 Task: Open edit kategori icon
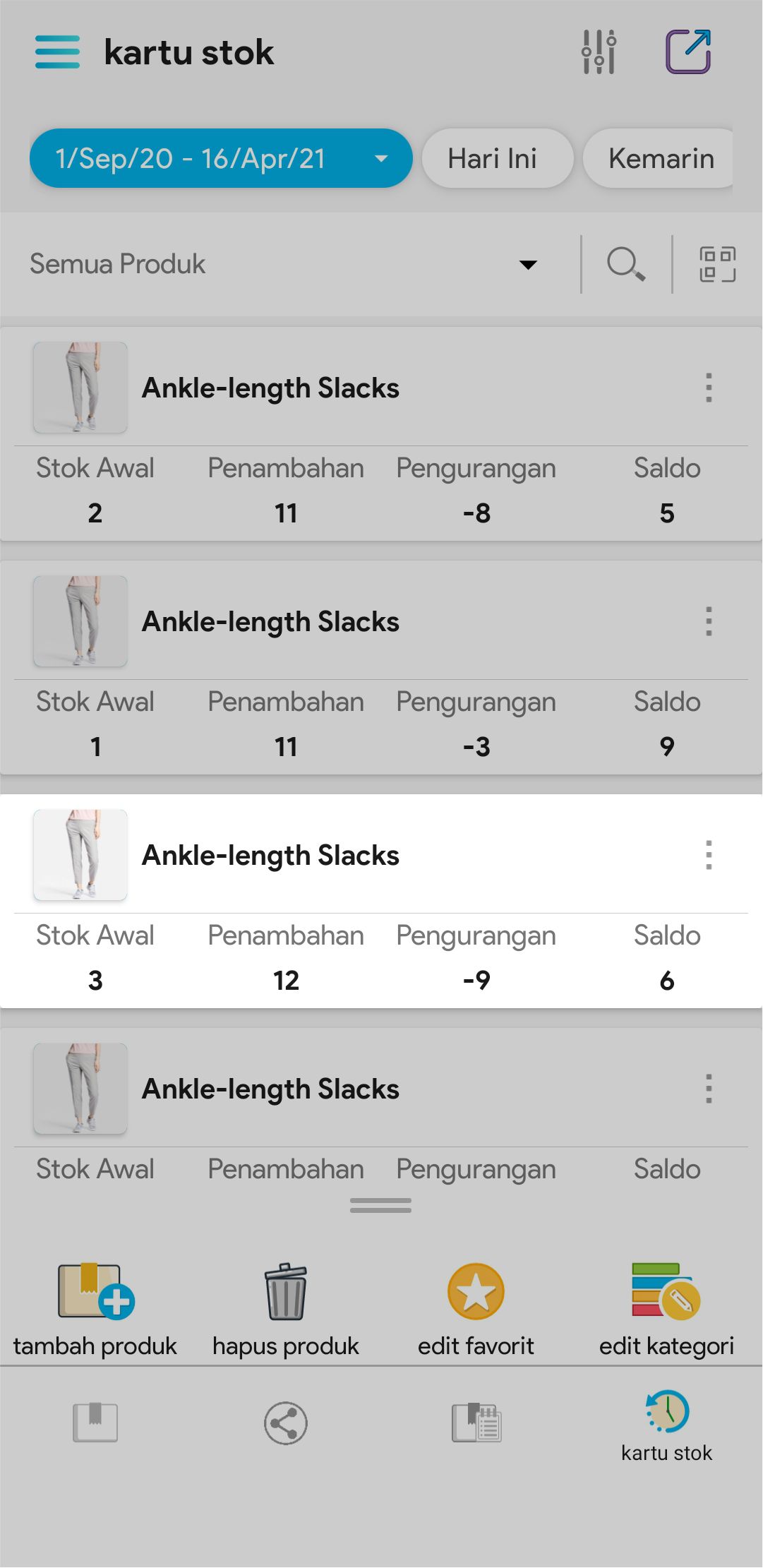click(x=666, y=1291)
